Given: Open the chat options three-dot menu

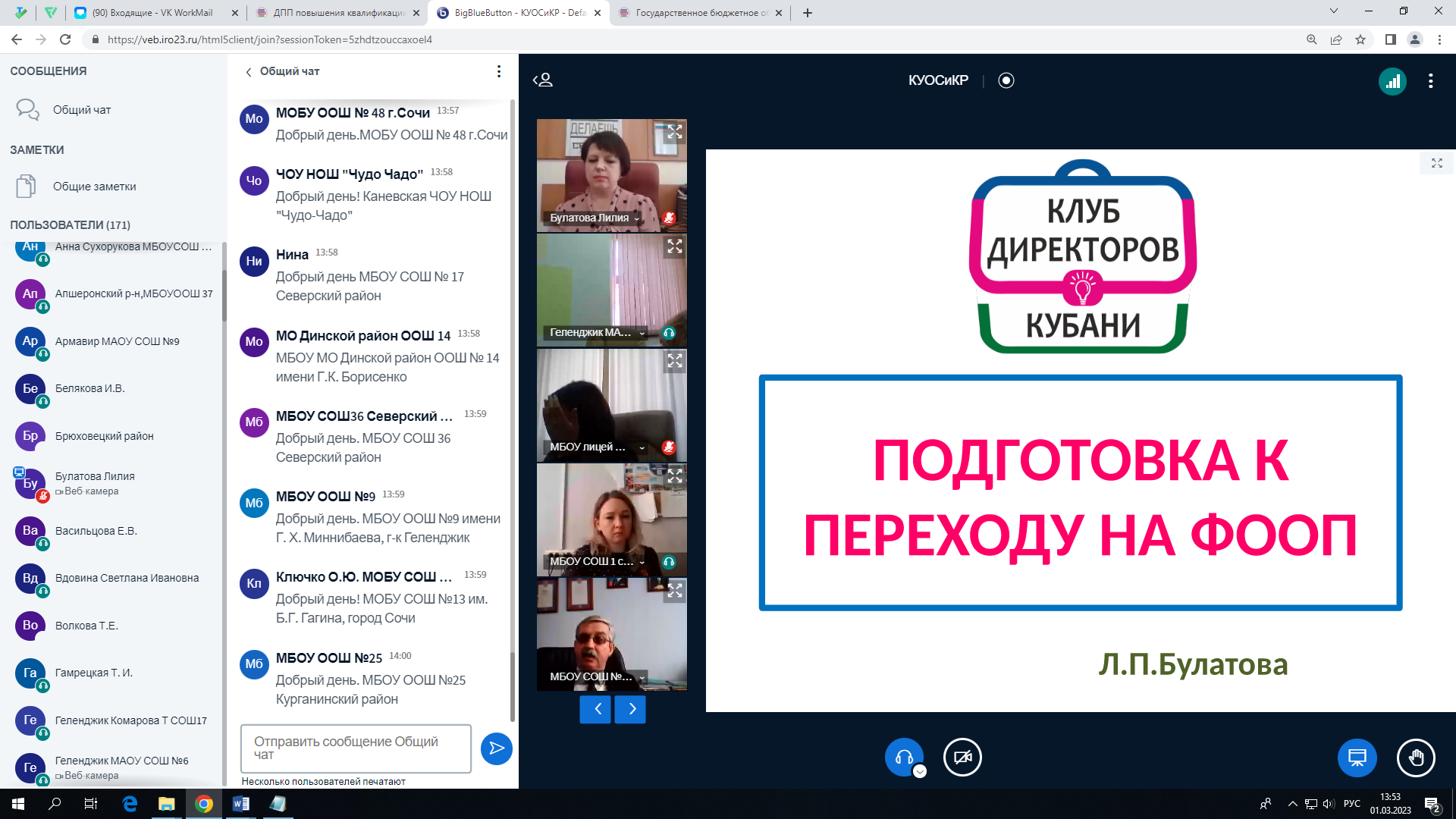Looking at the screenshot, I should coord(498,71).
